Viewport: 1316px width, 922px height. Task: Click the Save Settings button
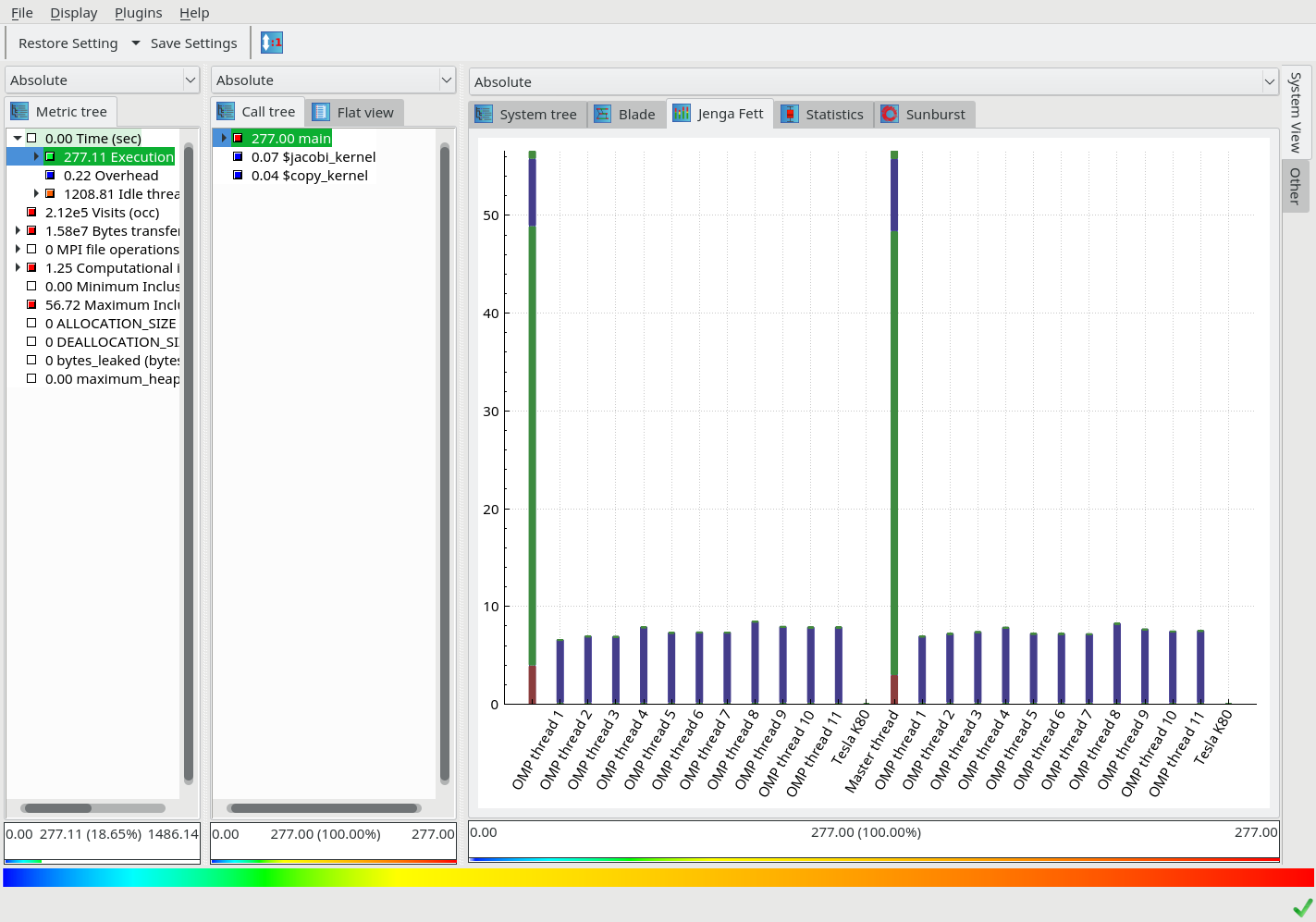(193, 43)
